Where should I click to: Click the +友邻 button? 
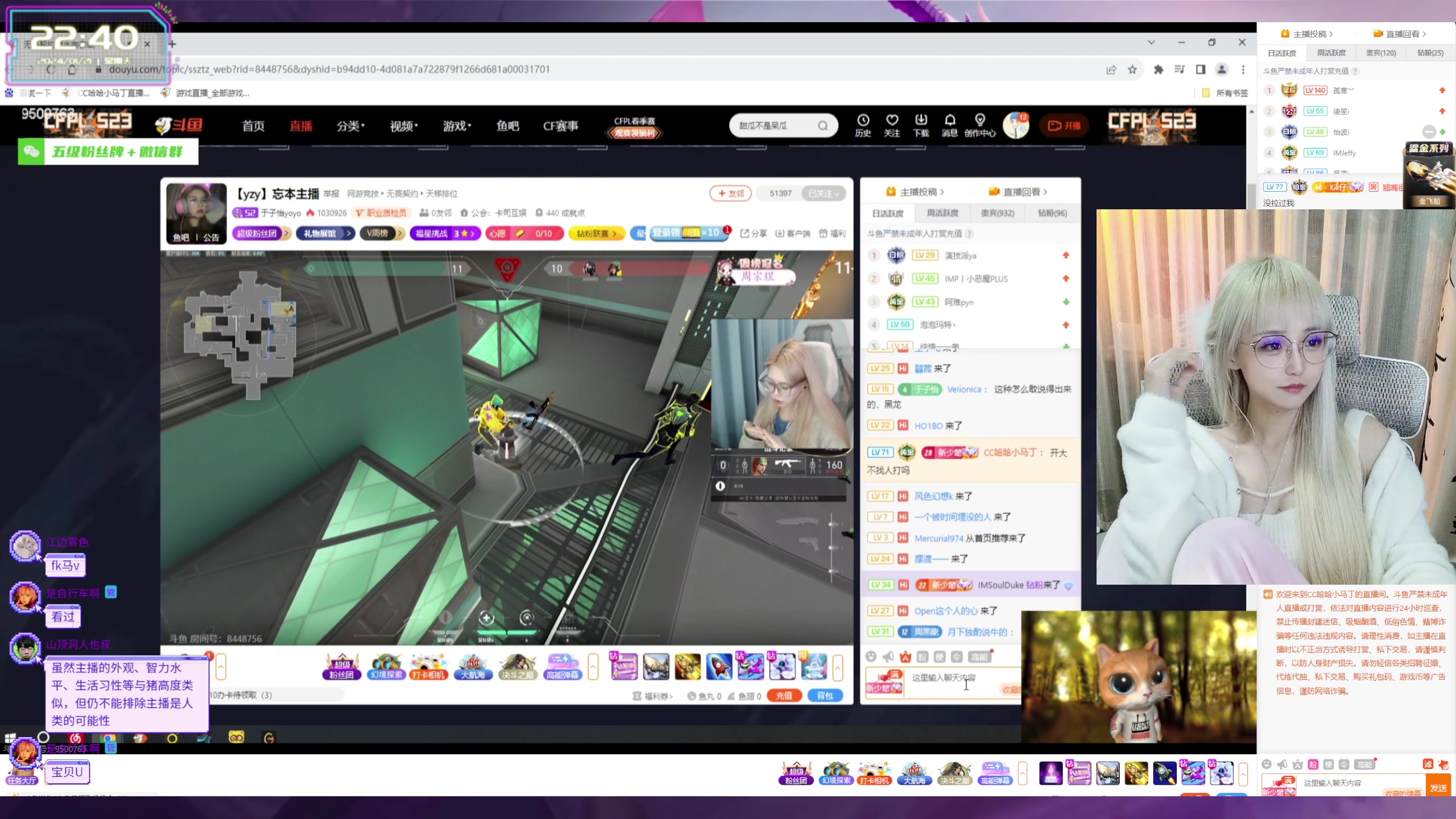(731, 193)
